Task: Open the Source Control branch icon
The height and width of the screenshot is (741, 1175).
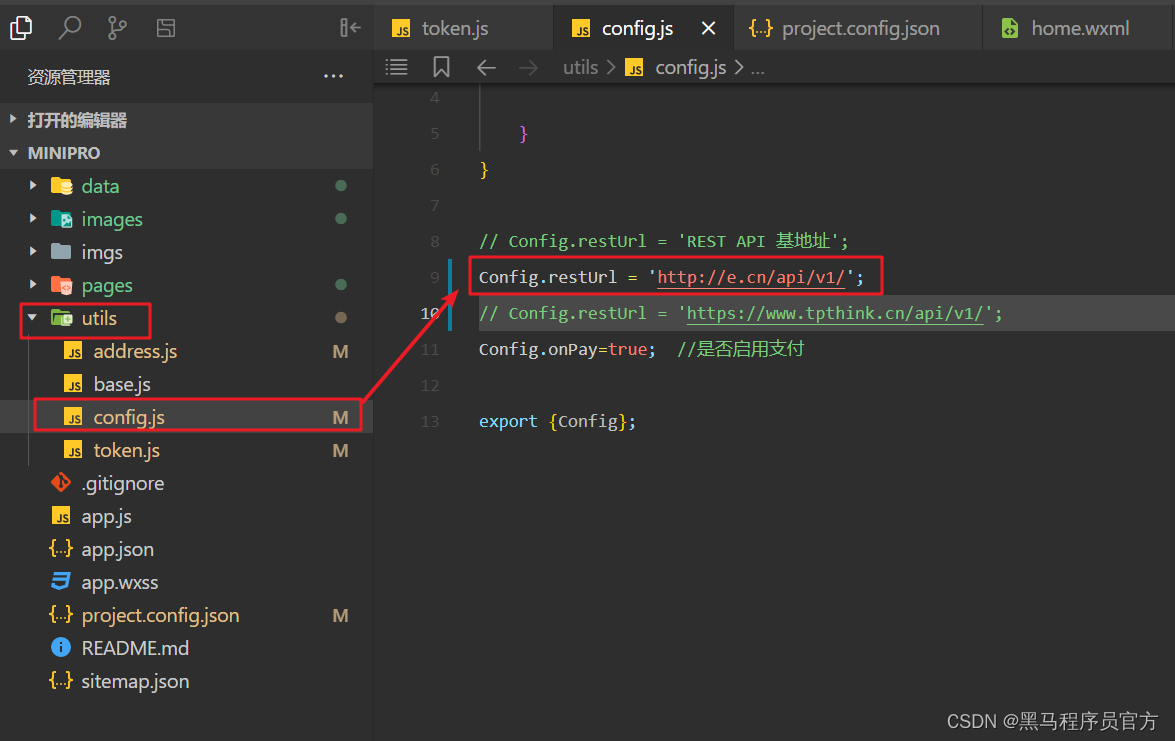Action: 117,28
